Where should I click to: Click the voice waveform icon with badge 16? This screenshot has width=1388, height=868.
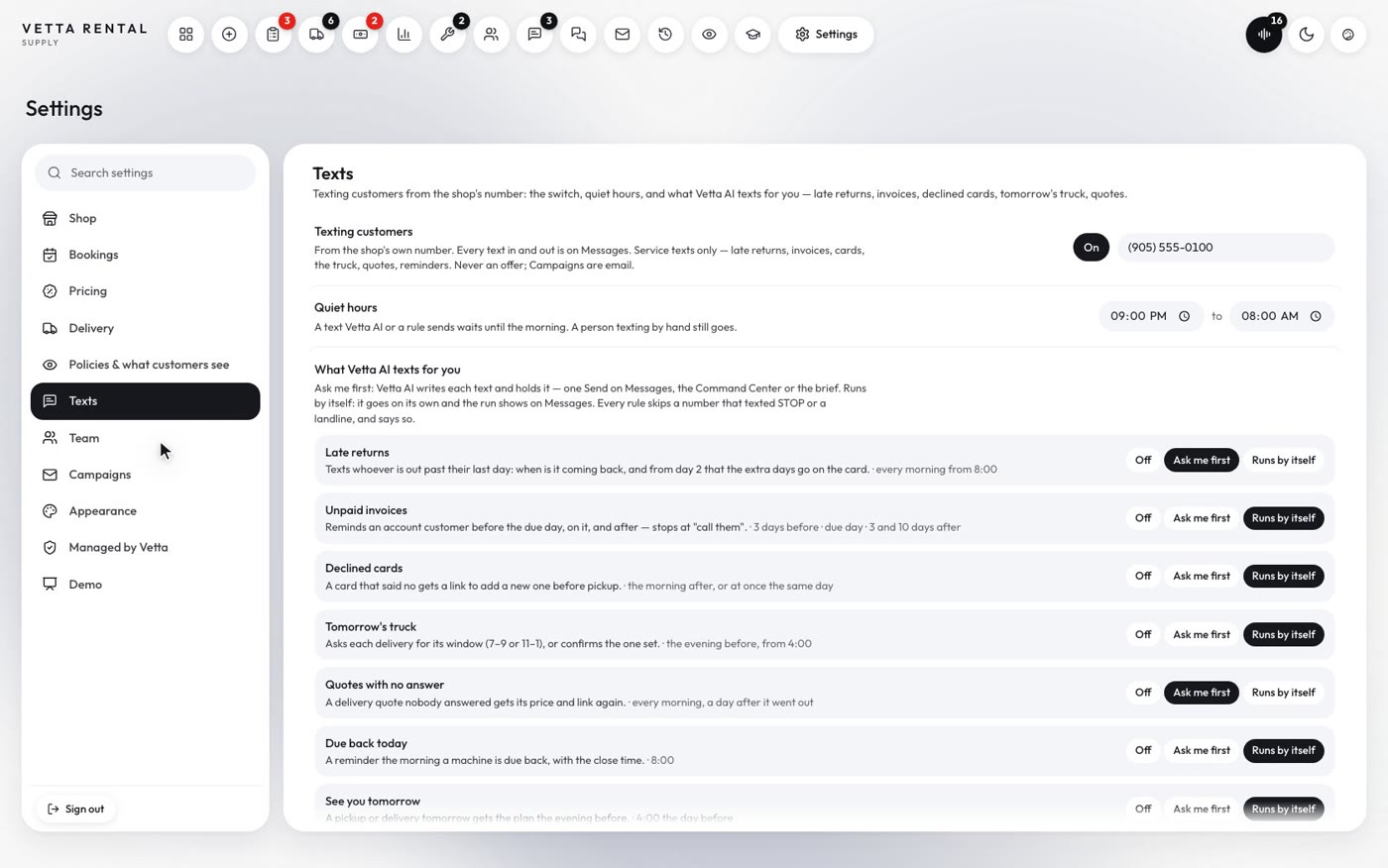[x=1264, y=35]
